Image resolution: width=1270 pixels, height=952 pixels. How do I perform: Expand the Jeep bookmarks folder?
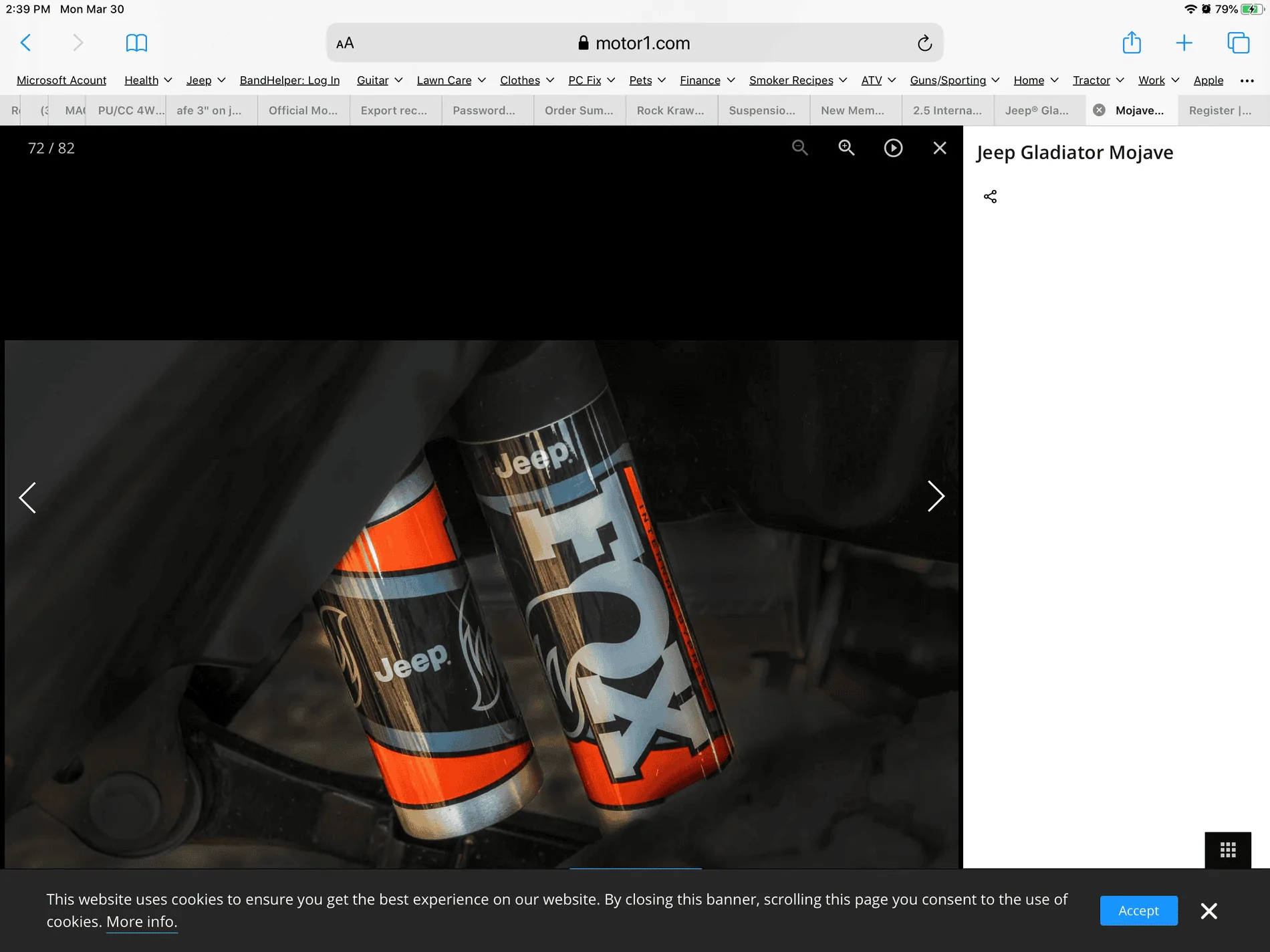point(206,80)
